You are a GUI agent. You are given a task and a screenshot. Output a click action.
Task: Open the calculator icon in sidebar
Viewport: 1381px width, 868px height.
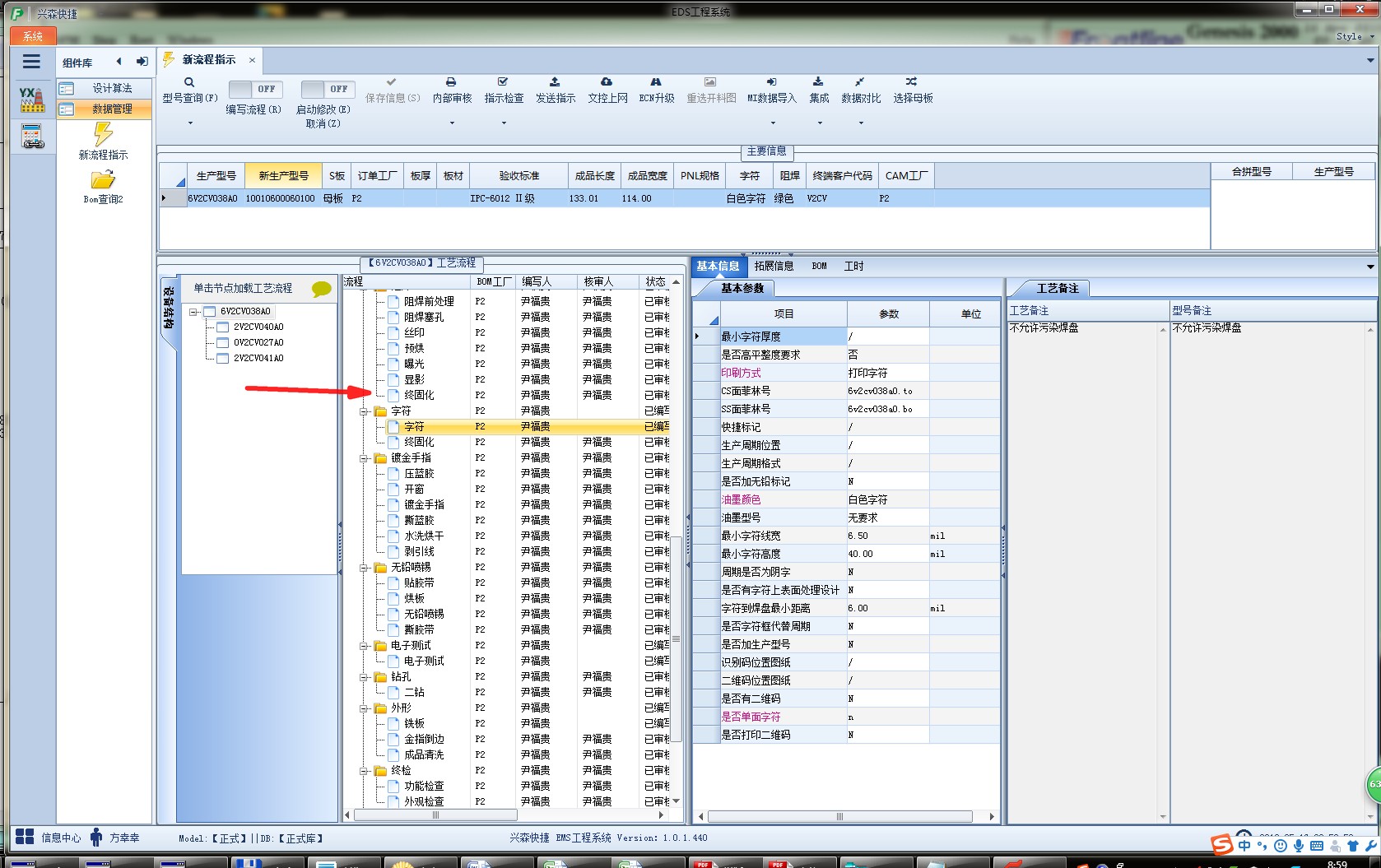[x=32, y=136]
